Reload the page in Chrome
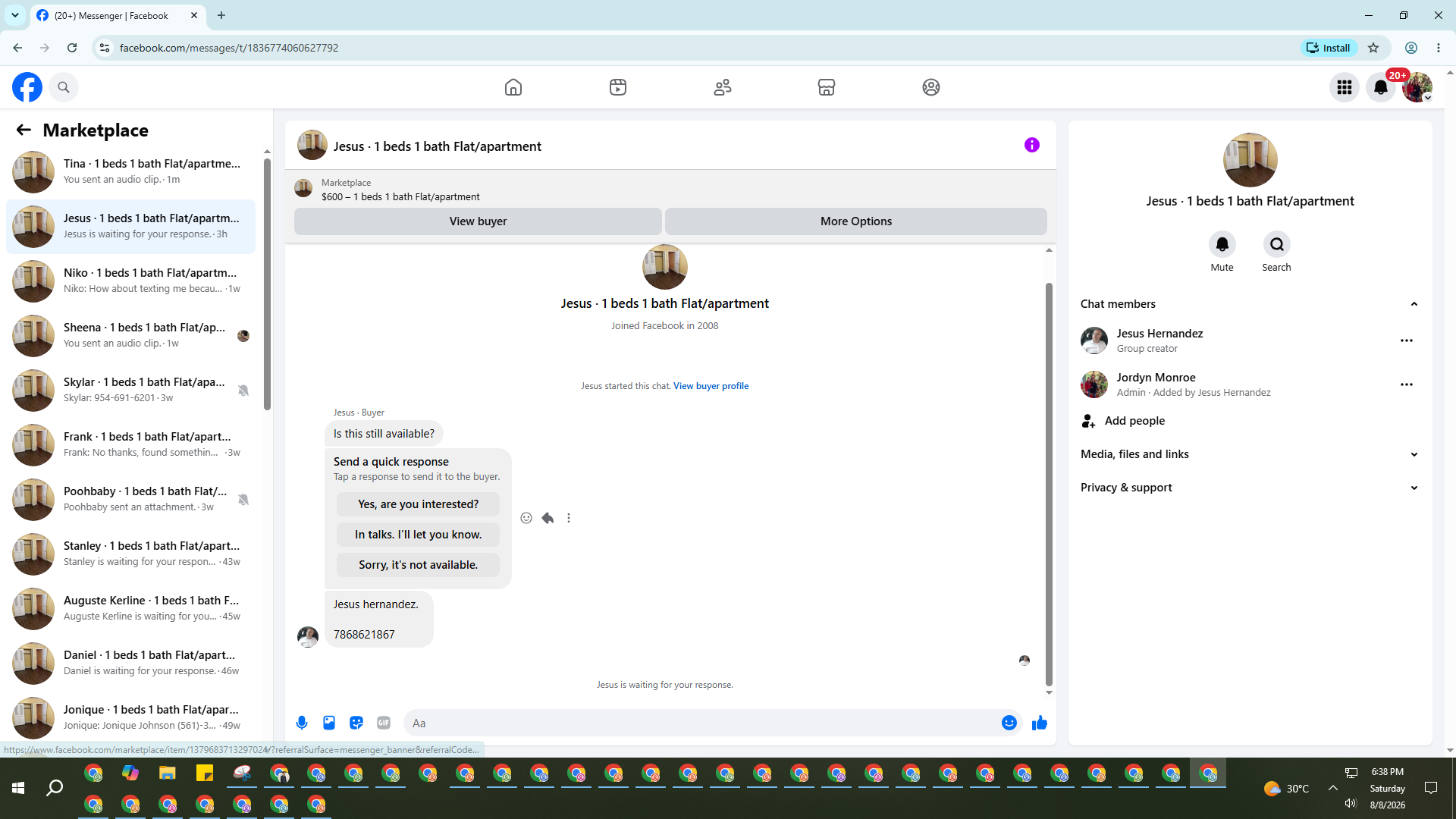This screenshot has width=1456, height=819. click(72, 48)
